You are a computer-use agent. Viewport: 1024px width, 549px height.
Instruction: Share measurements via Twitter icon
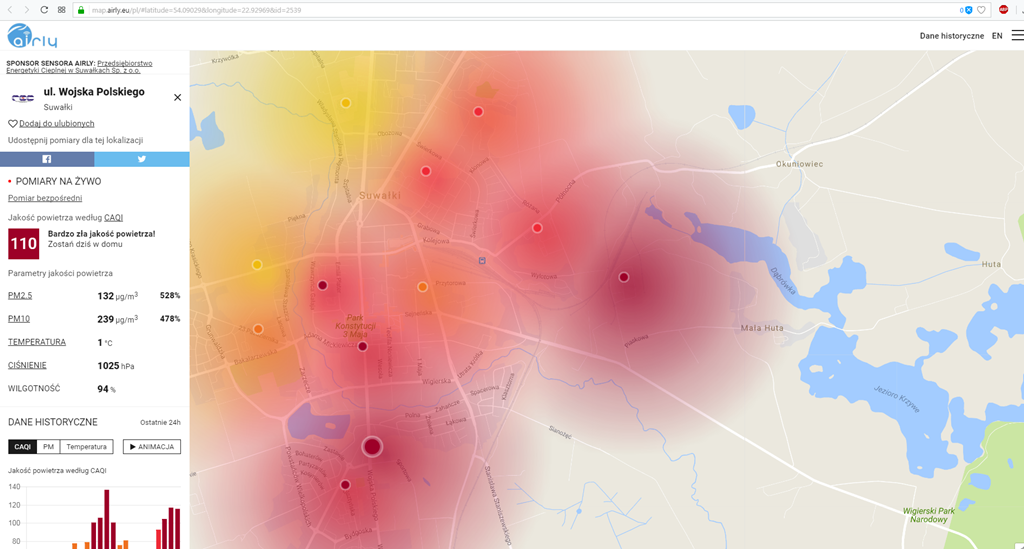click(142, 159)
